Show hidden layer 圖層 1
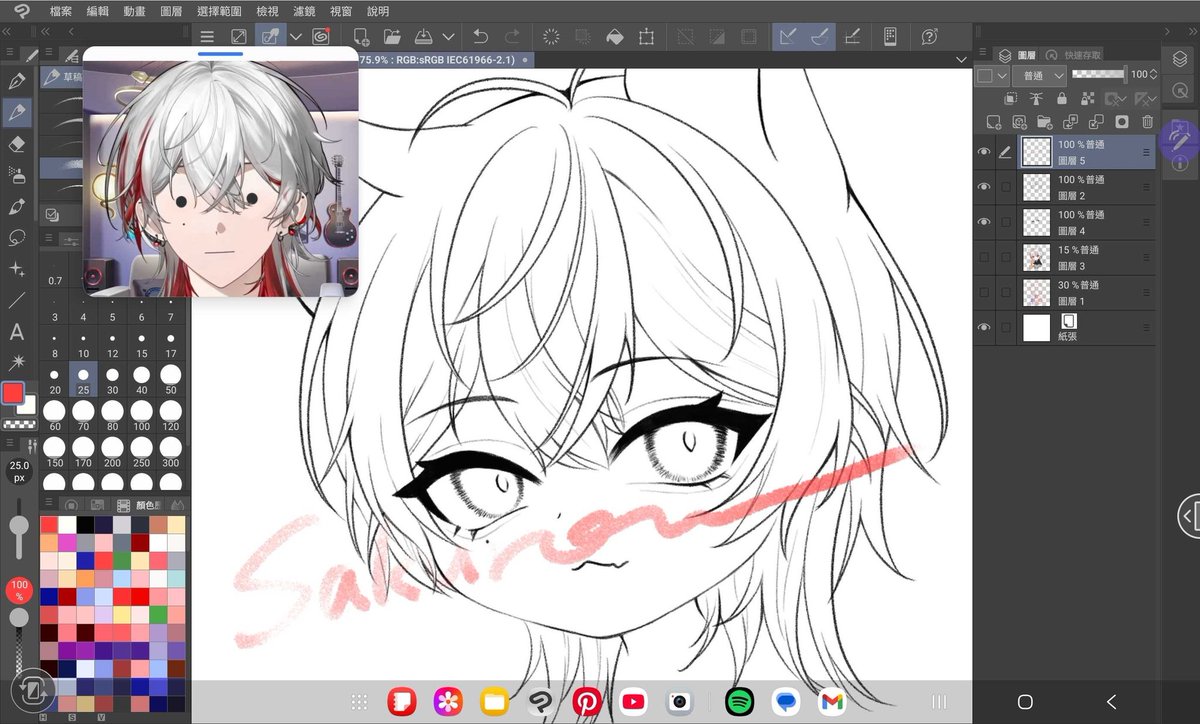This screenshot has height=724, width=1200. tap(984, 292)
